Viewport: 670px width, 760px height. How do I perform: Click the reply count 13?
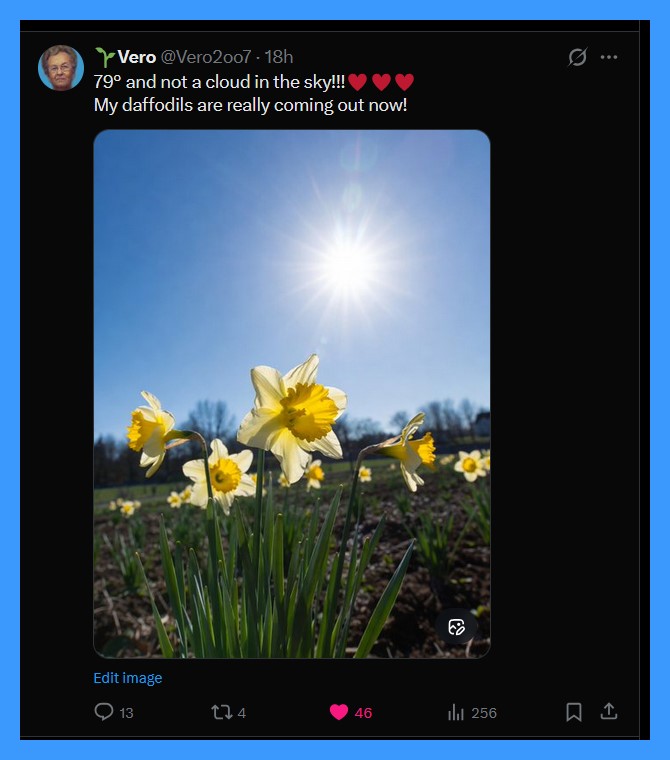(x=126, y=713)
